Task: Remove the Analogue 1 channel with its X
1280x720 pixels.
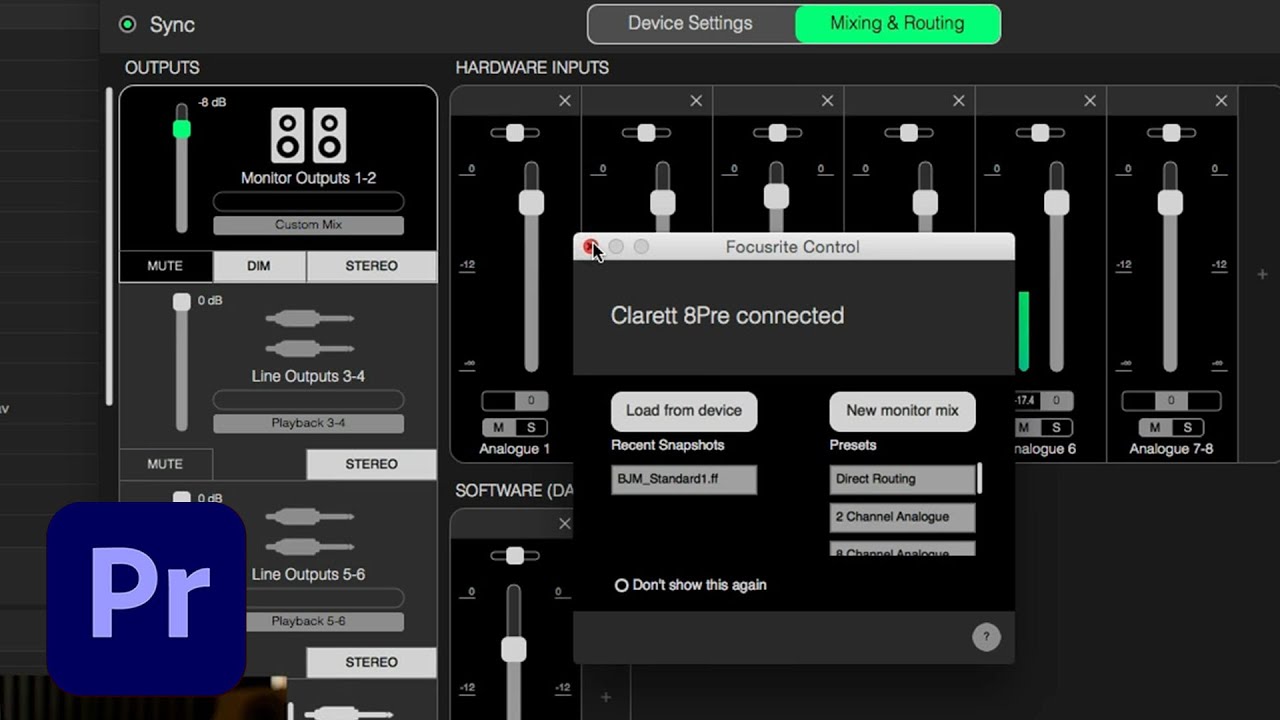Action: (565, 100)
